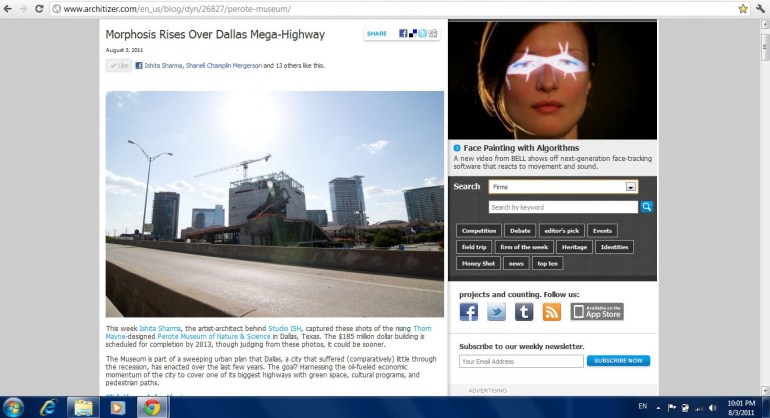Image resolution: width=770 pixels, height=418 pixels.
Task: Reload the page using refresh icon
Action: tap(39, 8)
